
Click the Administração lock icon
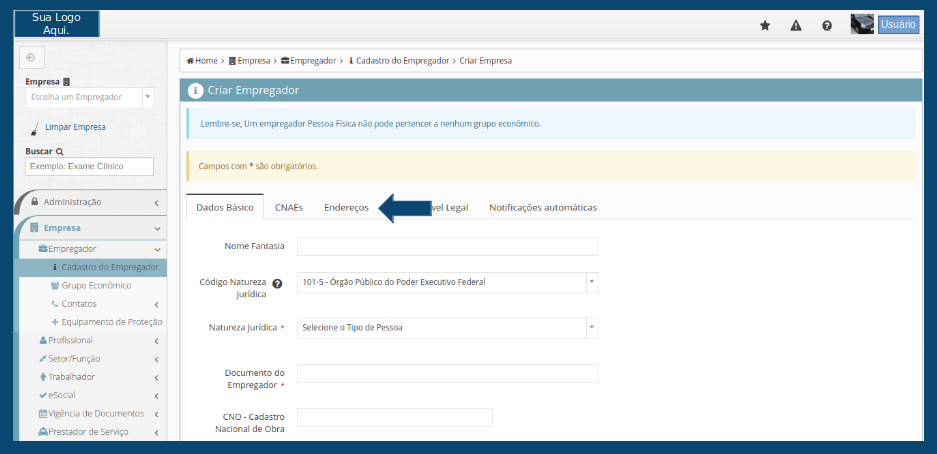point(35,202)
